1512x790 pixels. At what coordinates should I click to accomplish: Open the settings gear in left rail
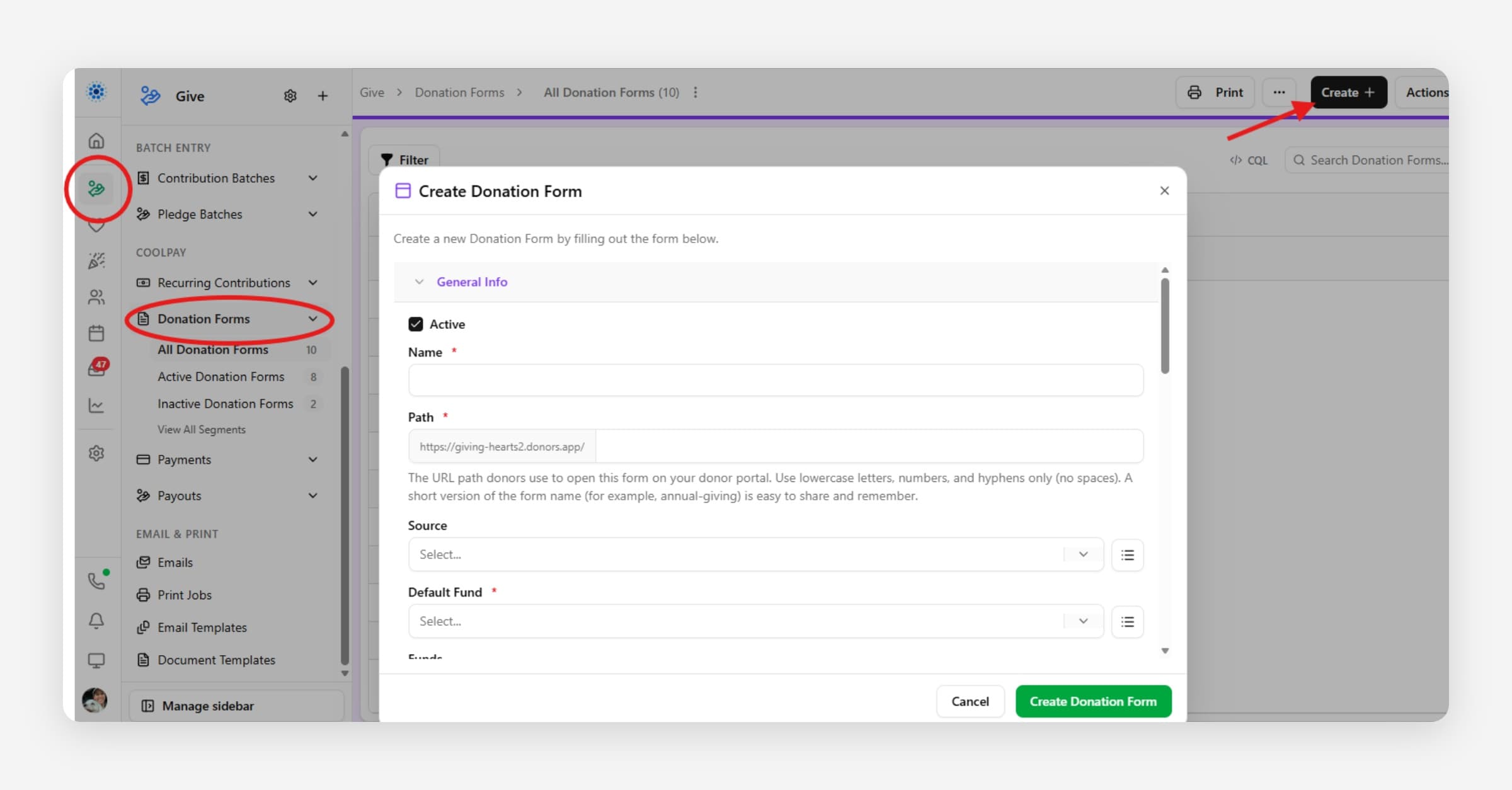[x=96, y=453]
